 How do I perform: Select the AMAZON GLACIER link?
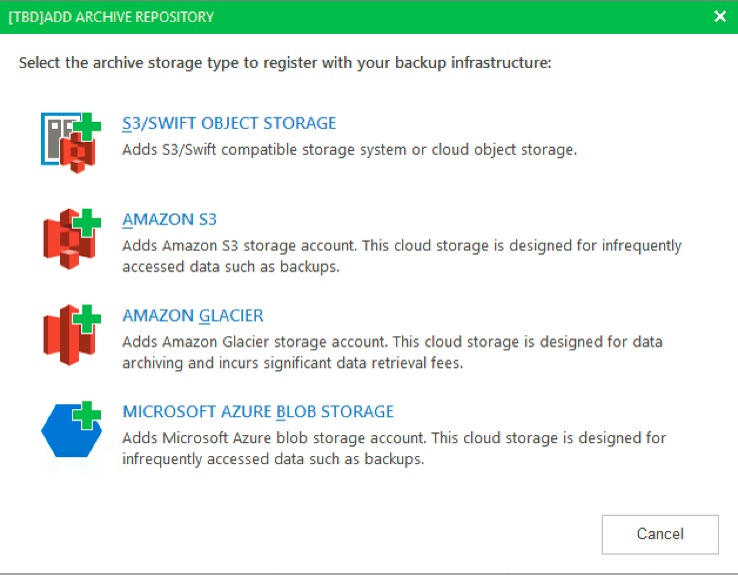pos(193,316)
